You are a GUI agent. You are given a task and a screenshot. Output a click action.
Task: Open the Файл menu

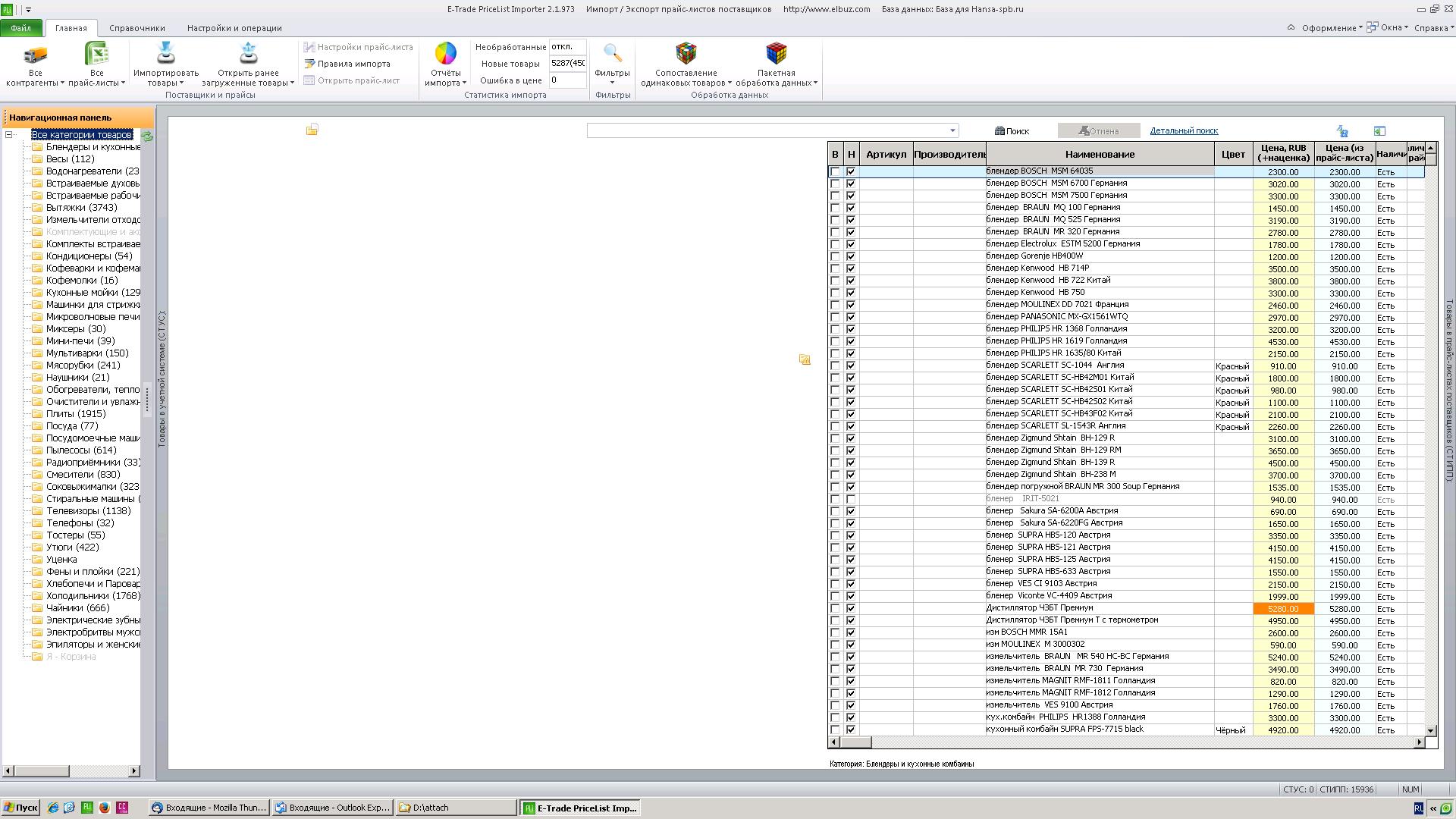tap(21, 28)
